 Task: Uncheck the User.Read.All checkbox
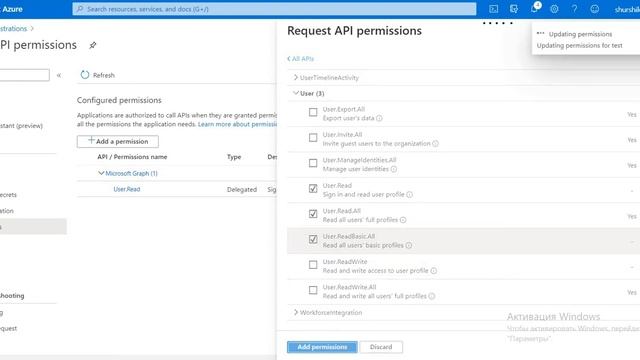point(313,214)
